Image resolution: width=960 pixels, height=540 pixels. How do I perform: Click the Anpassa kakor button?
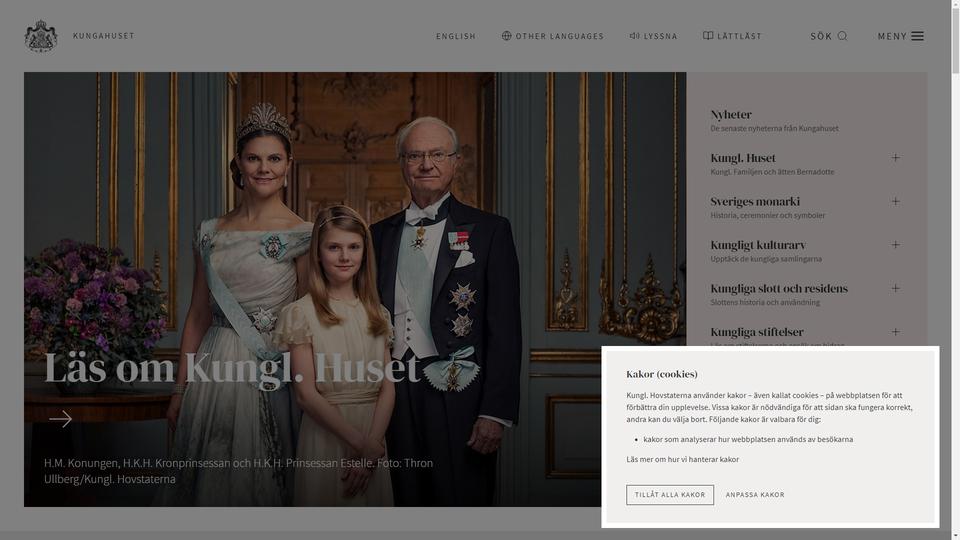(x=755, y=495)
